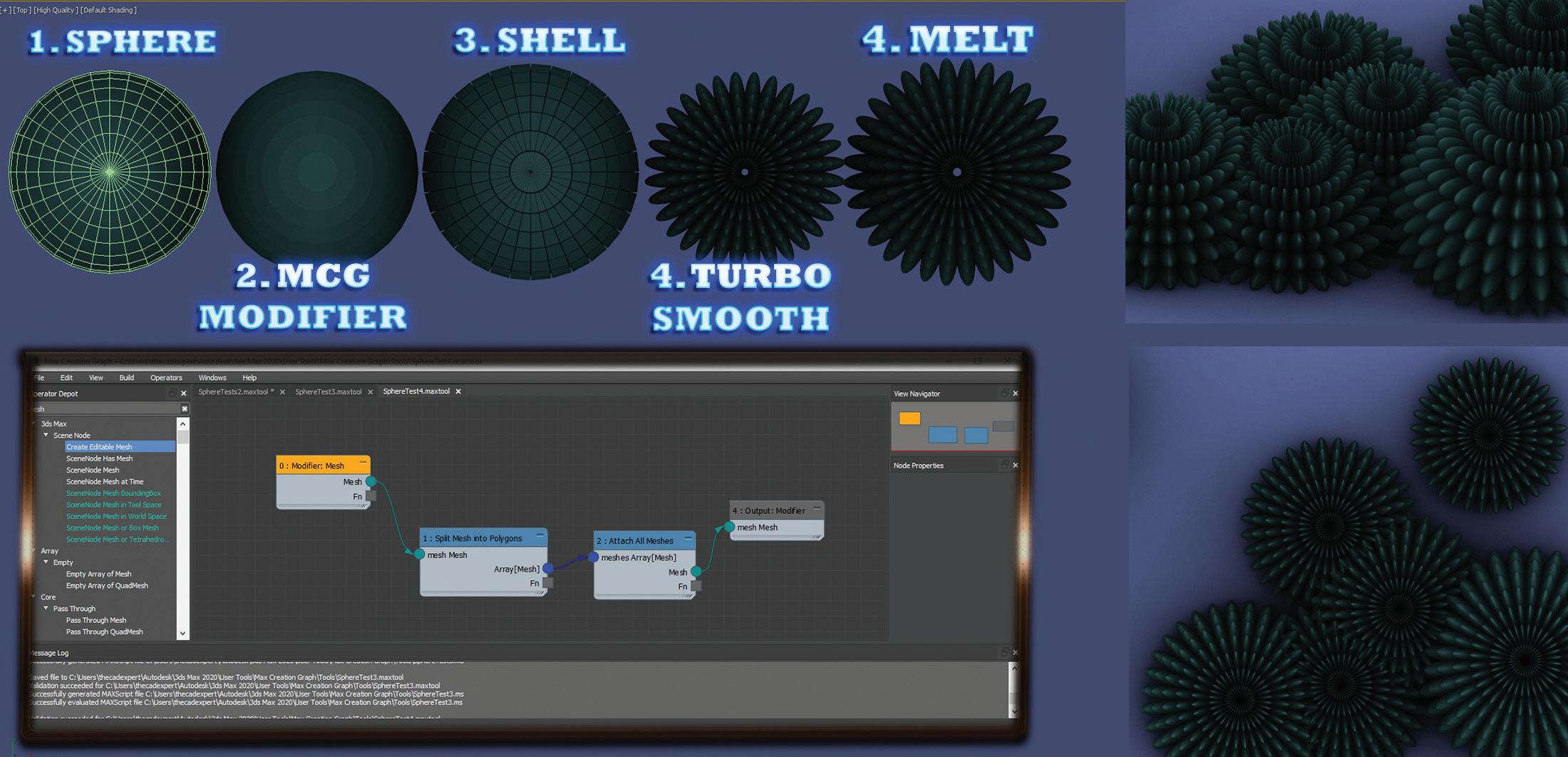Image resolution: width=1568 pixels, height=757 pixels.
Task: Collapse the Scene Node tree group
Action: click(46, 435)
